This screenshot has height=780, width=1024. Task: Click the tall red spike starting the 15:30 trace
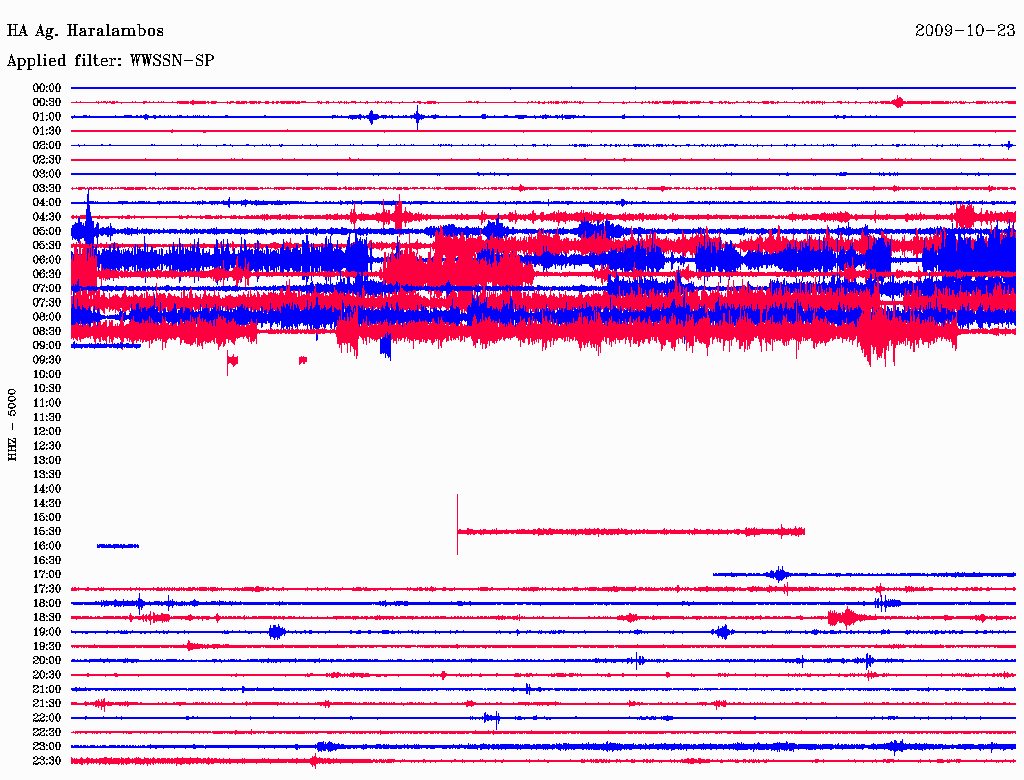[457, 525]
